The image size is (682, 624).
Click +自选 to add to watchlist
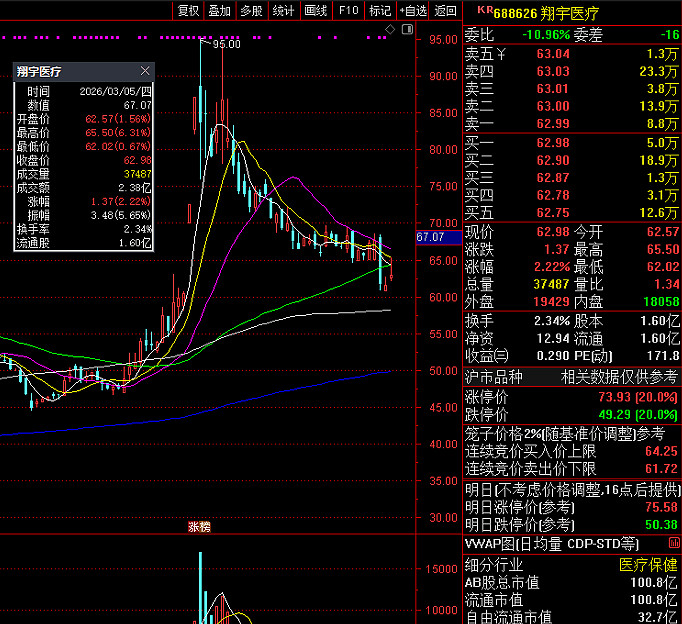[412, 11]
